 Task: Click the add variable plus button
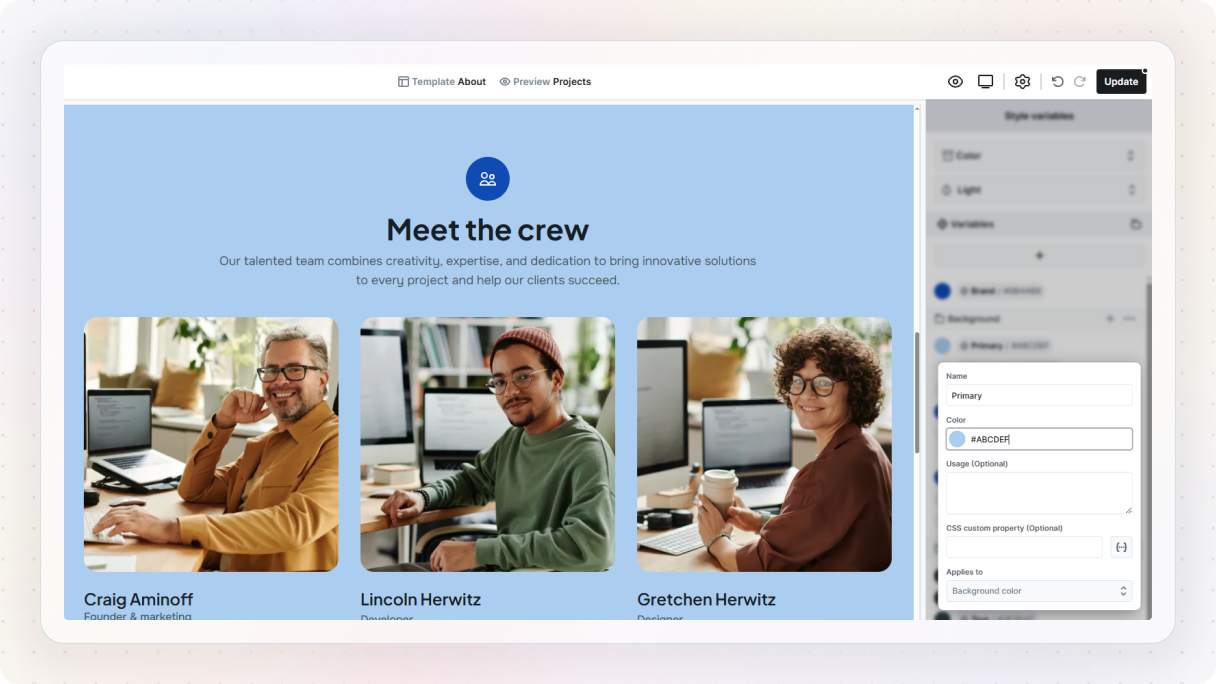(x=1039, y=256)
